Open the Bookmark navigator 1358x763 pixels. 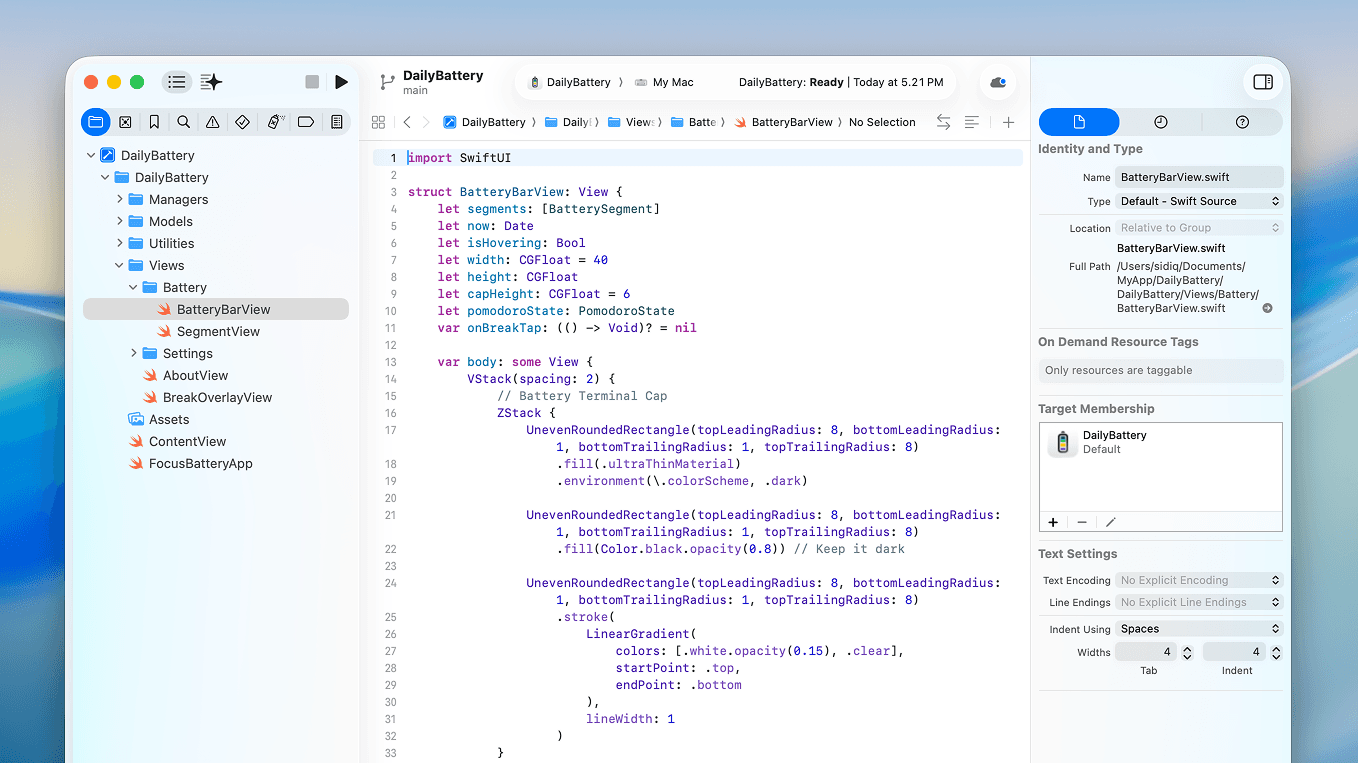(x=154, y=122)
